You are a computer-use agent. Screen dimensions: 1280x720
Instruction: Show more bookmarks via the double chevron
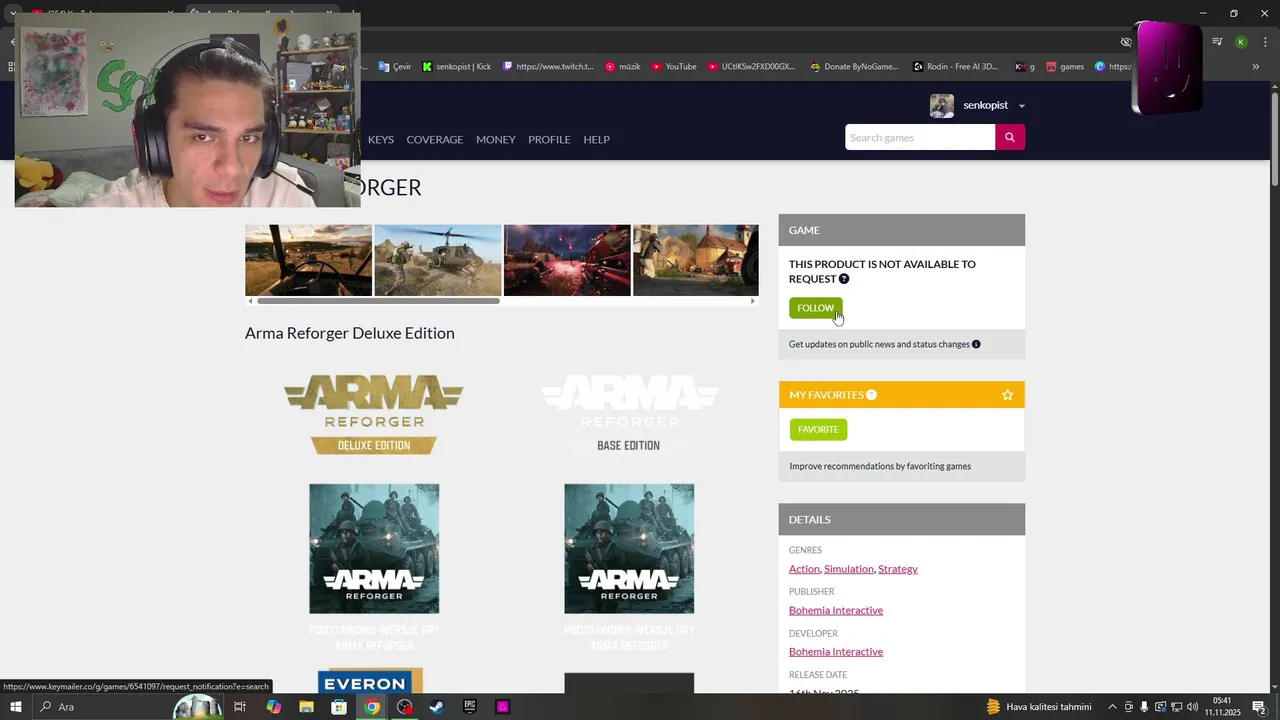point(1255,67)
